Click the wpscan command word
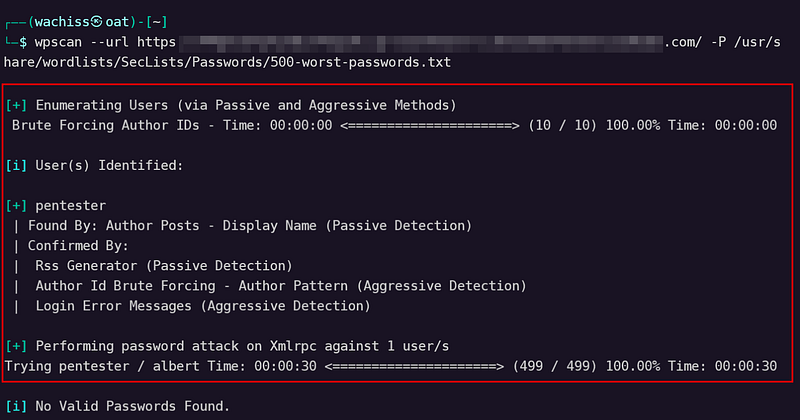The width and height of the screenshot is (800, 420). pos(57,42)
